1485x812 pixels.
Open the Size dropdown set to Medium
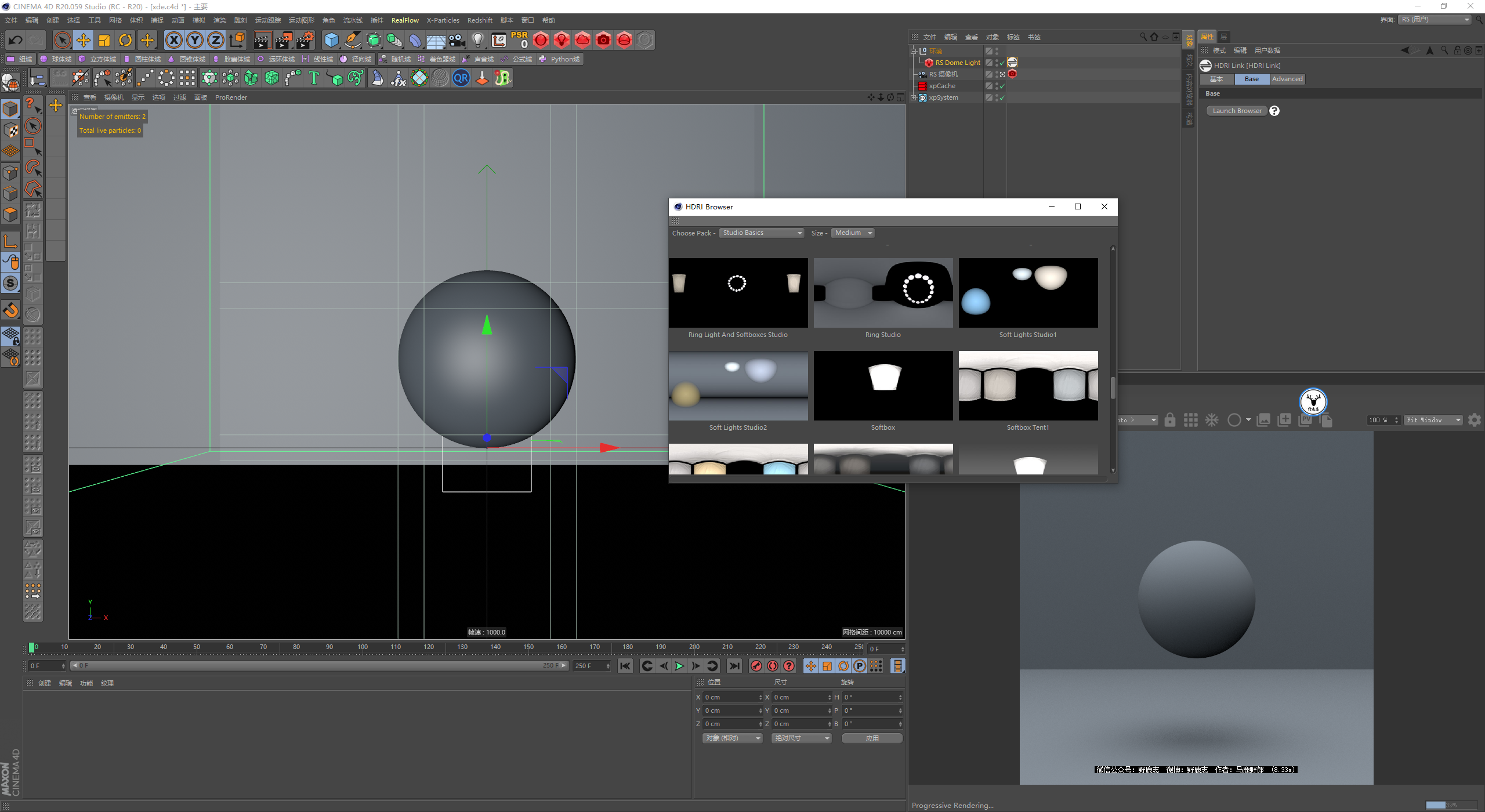point(853,233)
